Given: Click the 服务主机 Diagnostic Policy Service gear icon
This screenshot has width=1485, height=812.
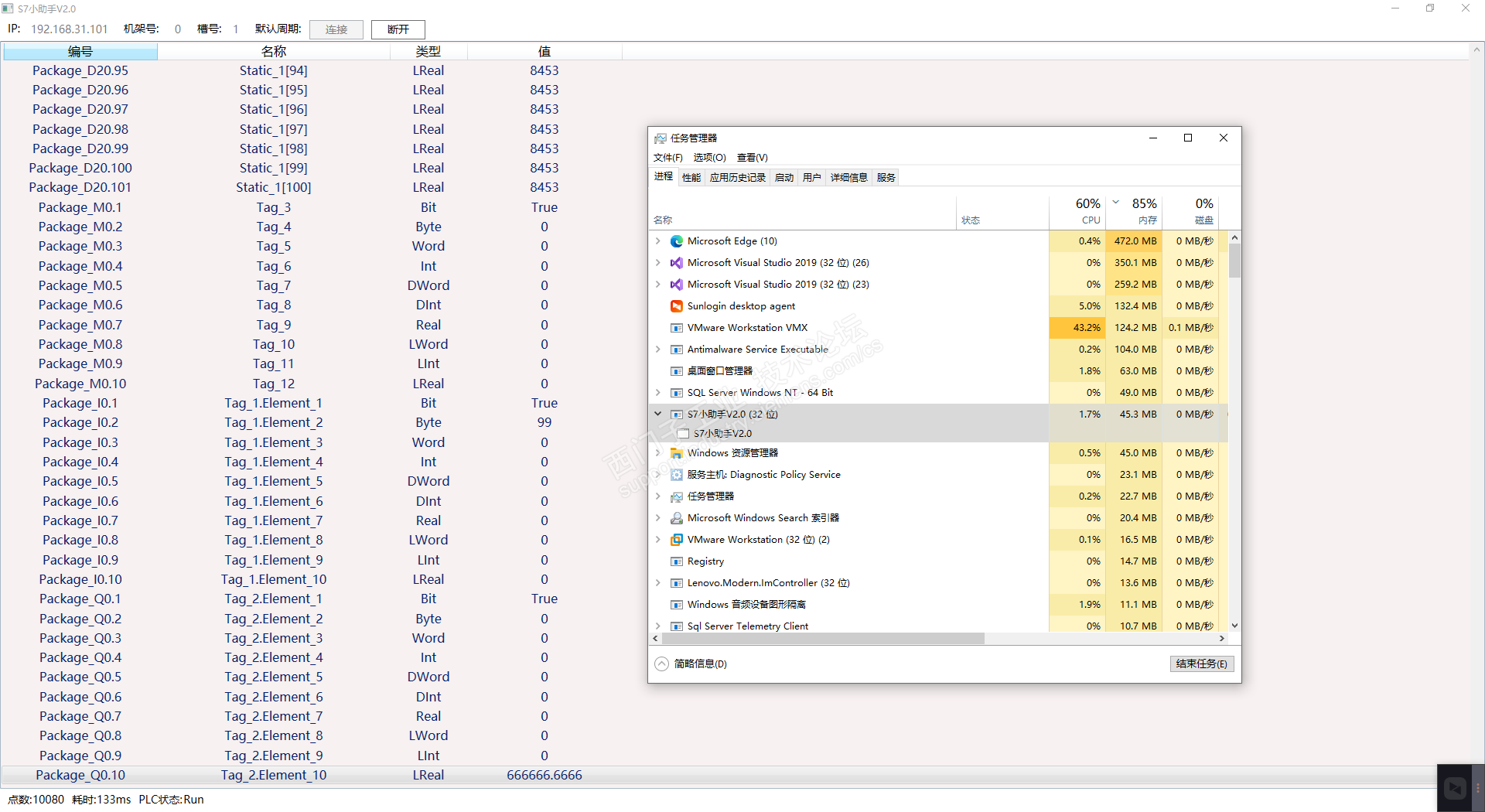Looking at the screenshot, I should click(677, 475).
